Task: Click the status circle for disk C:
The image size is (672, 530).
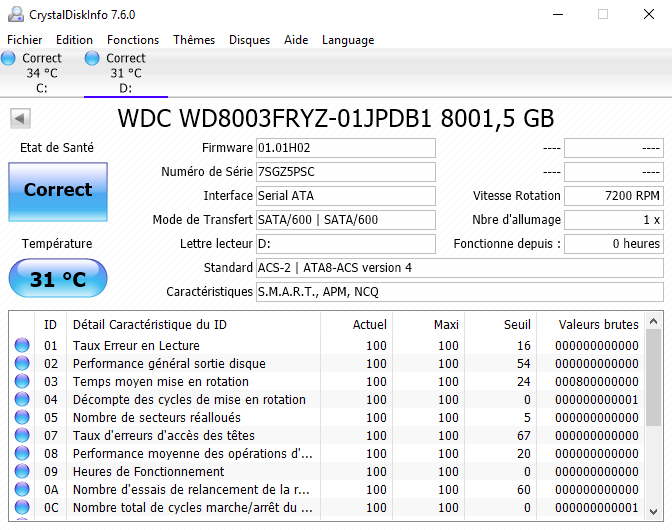Action: point(8,58)
